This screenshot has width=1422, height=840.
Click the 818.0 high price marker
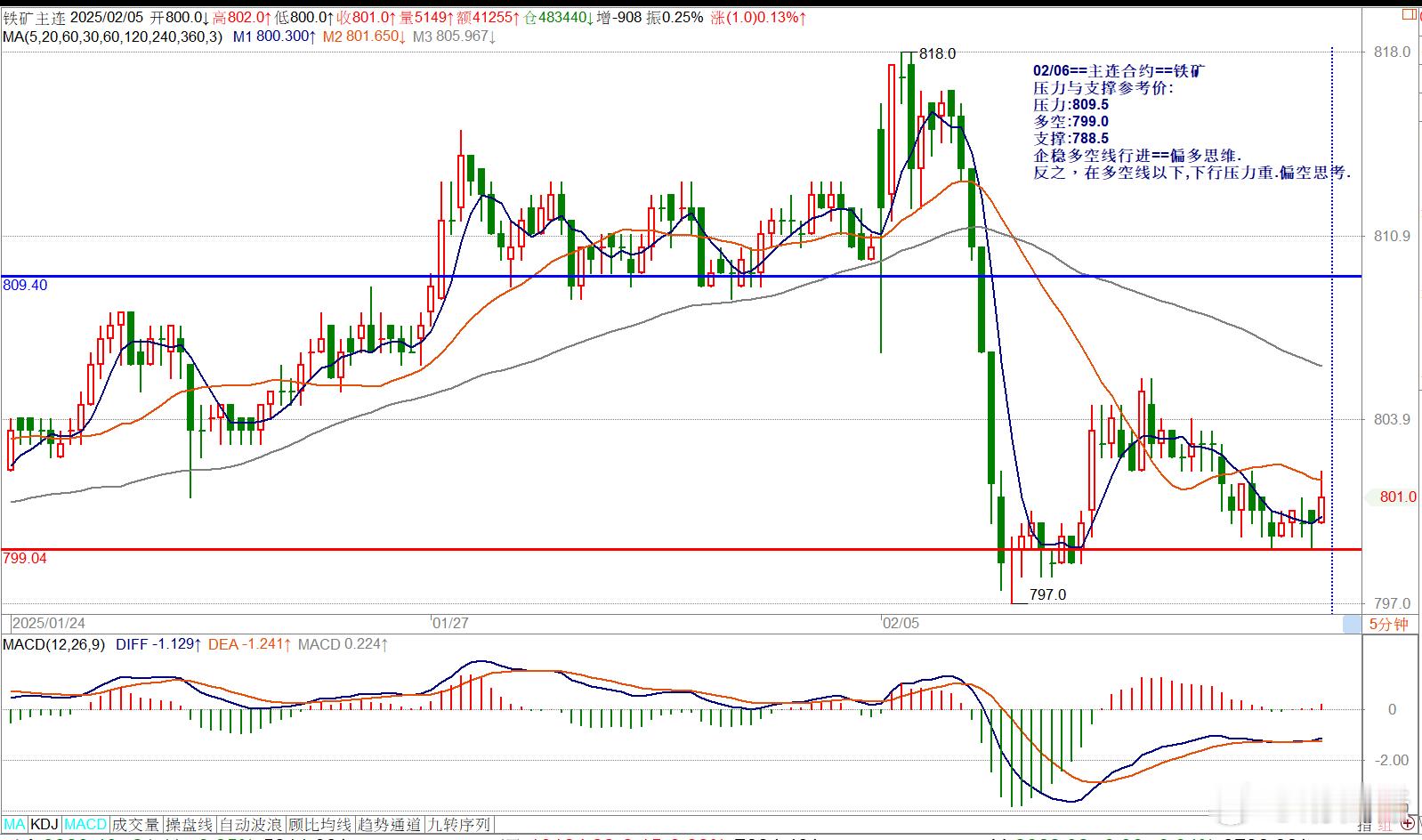tap(937, 53)
